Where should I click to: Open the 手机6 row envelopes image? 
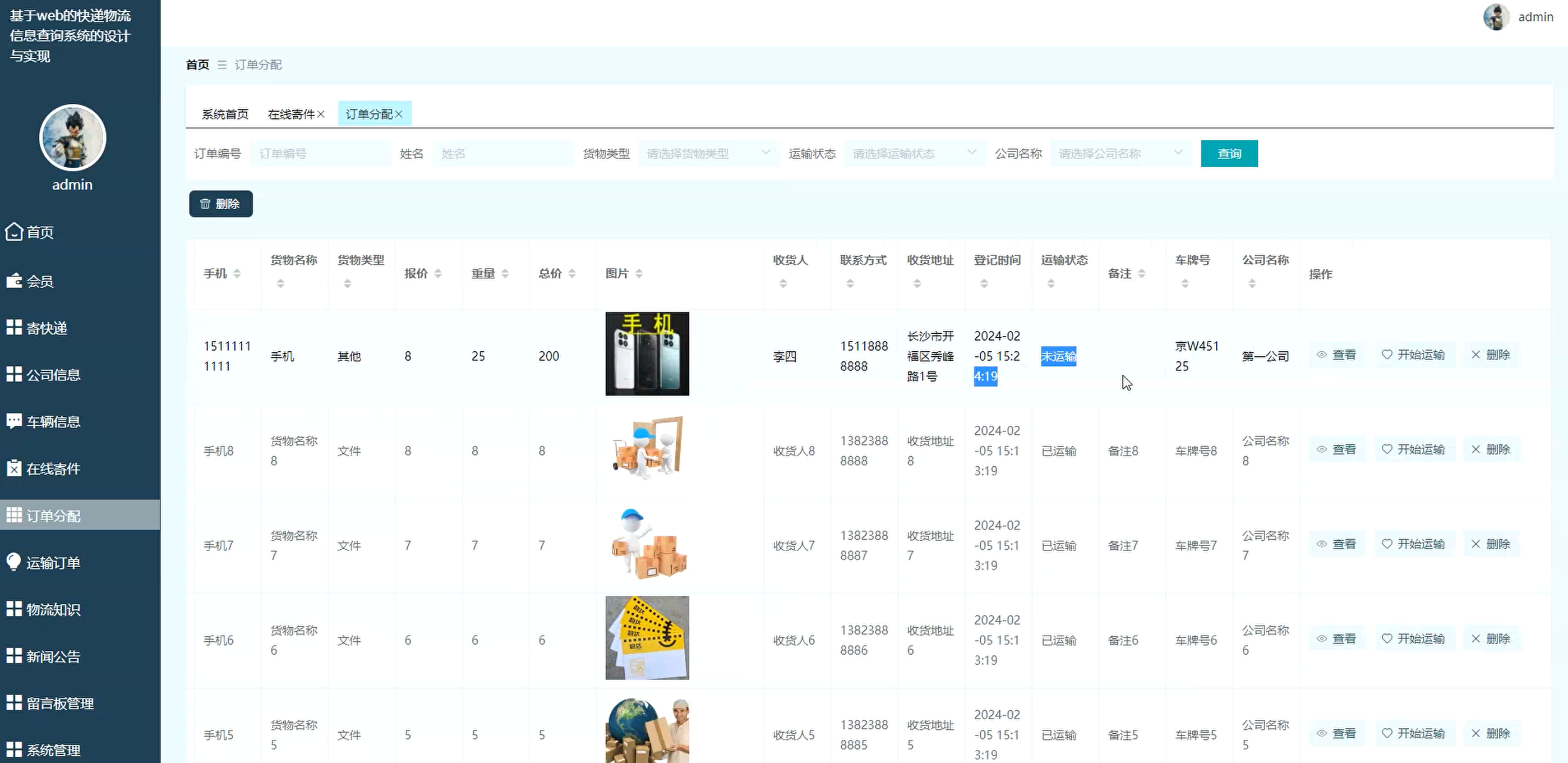coord(647,637)
